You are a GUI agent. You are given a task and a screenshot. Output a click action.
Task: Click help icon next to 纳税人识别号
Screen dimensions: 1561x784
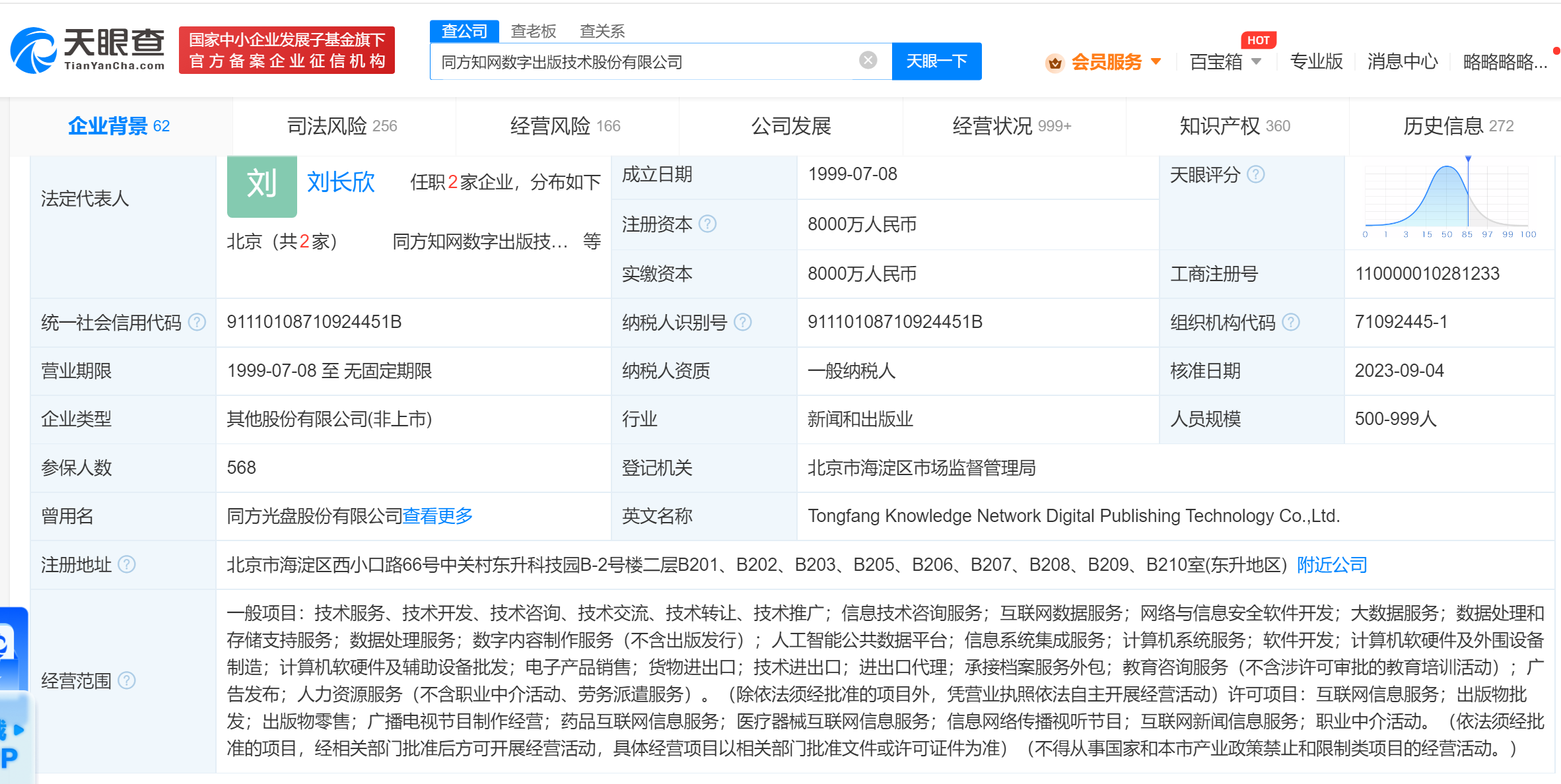743,322
